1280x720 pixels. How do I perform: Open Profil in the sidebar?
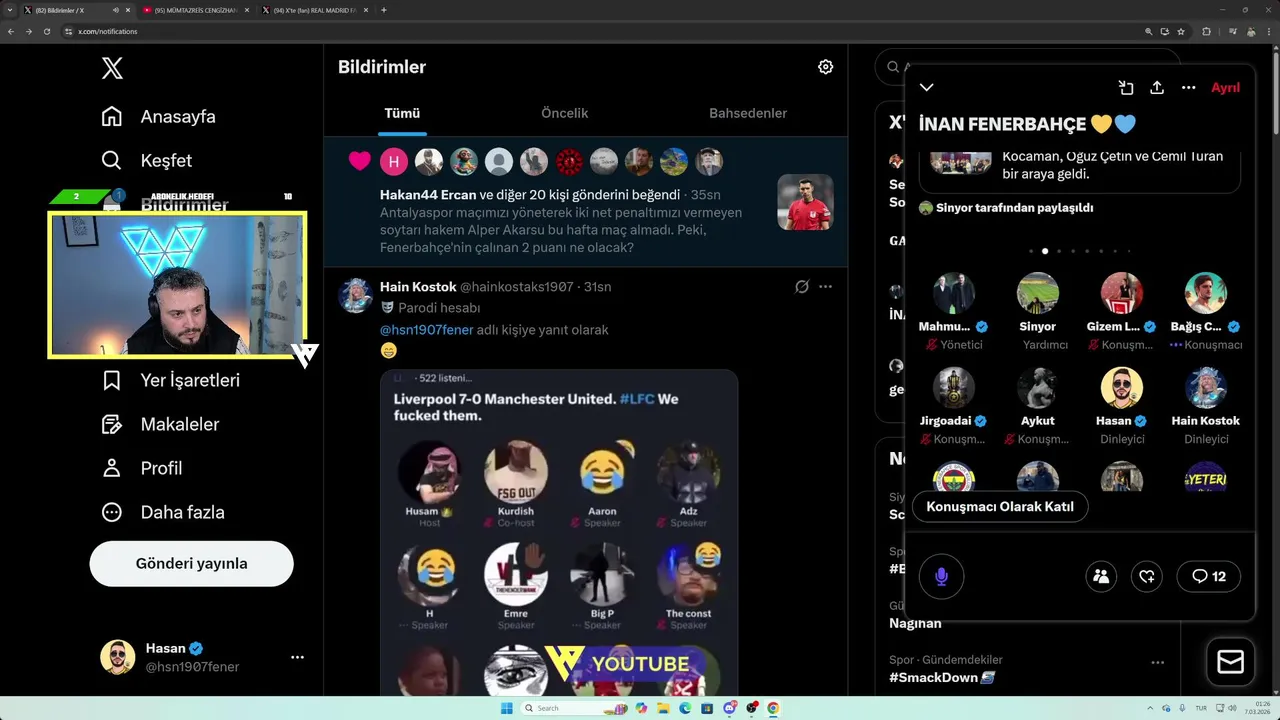click(141, 468)
